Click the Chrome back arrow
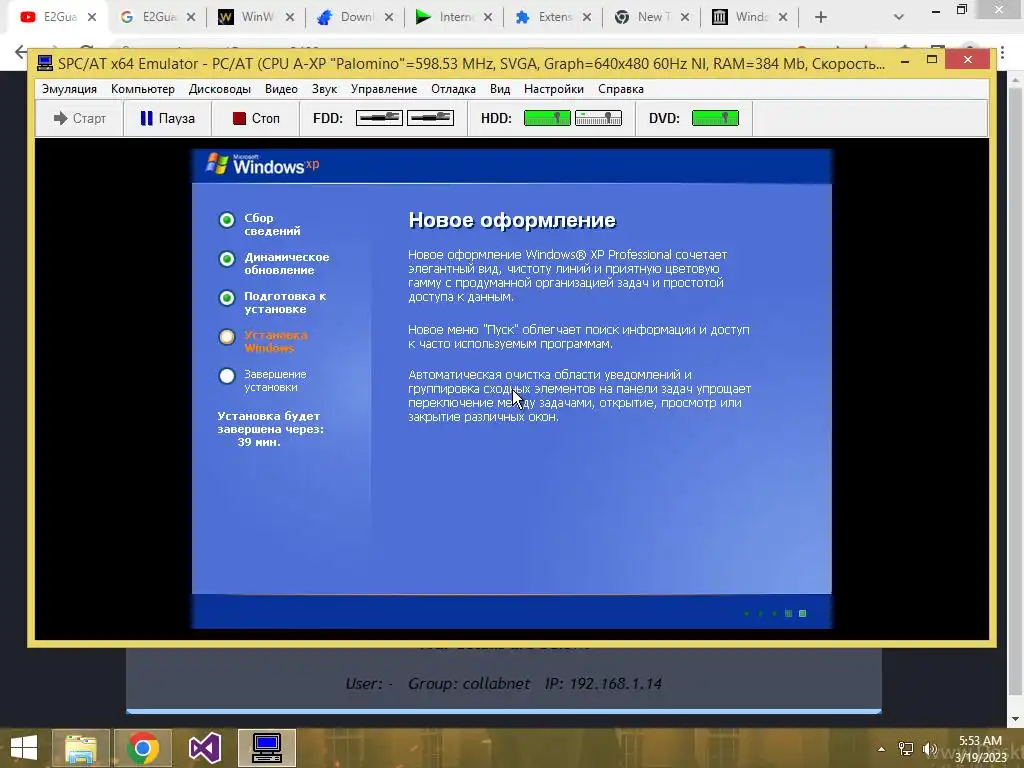This screenshot has height=768, width=1024. [x=20, y=52]
